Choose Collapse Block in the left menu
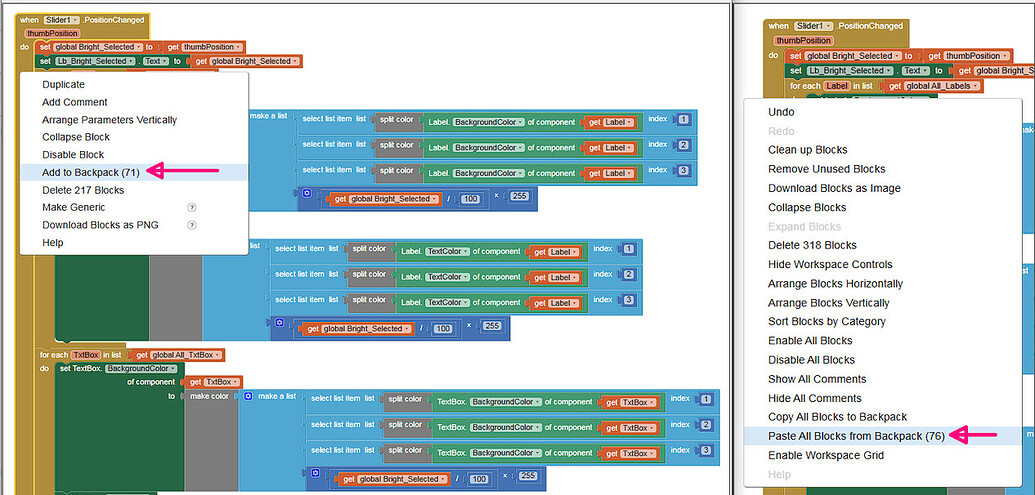Image resolution: width=1035 pixels, height=495 pixels. pos(76,137)
